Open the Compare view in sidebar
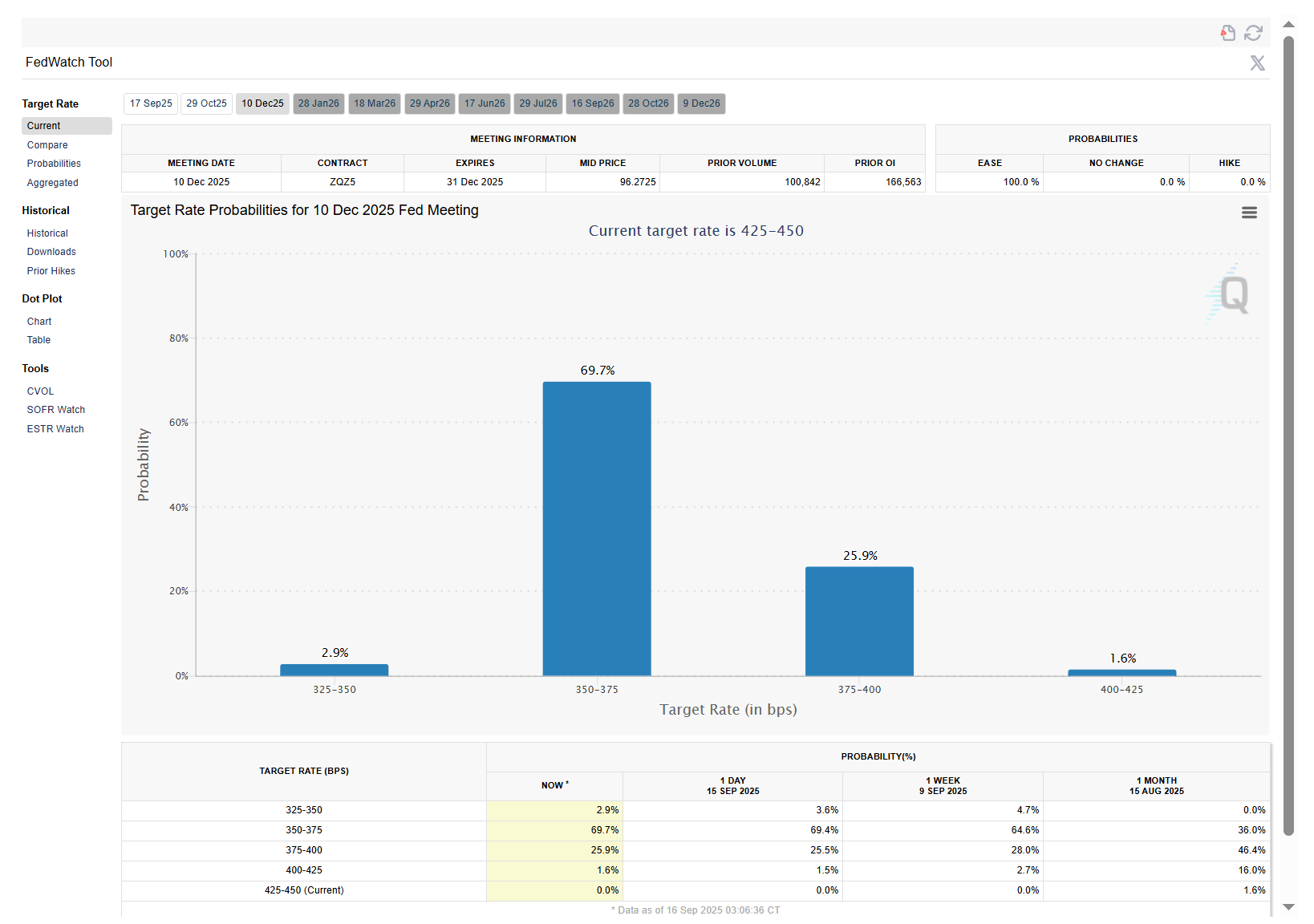Screen dimensions: 1314x924 click(x=47, y=145)
